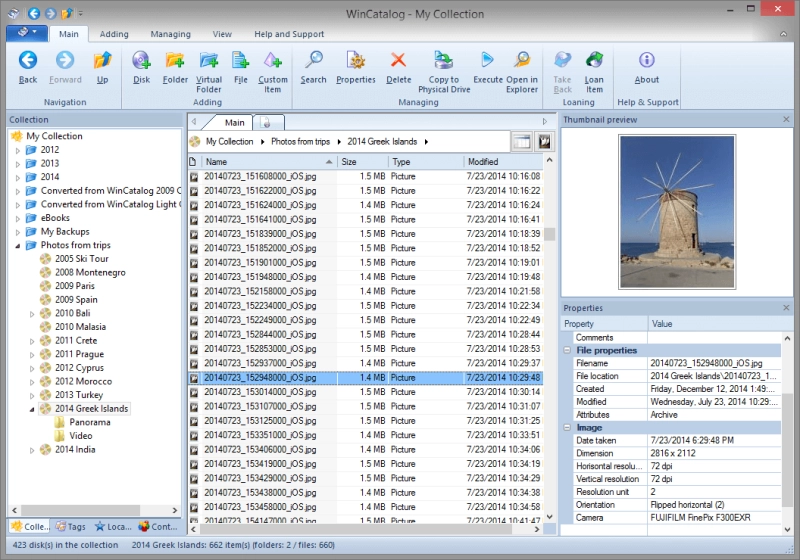Select 2008 Montenegro in the tree

click(x=90, y=272)
